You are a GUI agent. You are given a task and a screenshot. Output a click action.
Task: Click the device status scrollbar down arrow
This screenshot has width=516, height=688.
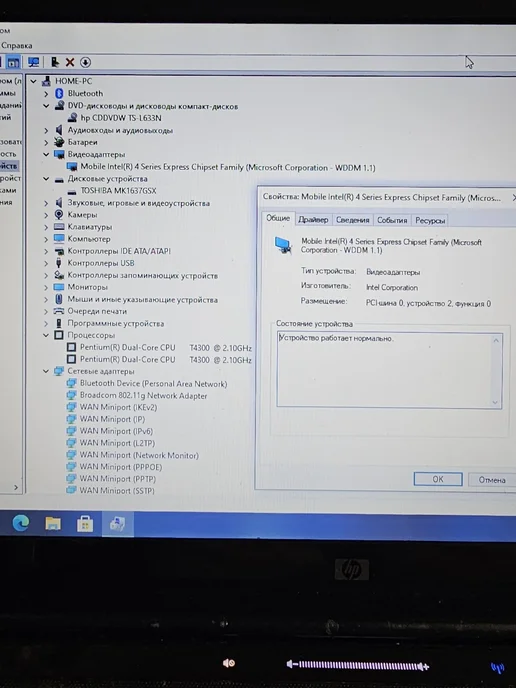coord(495,402)
